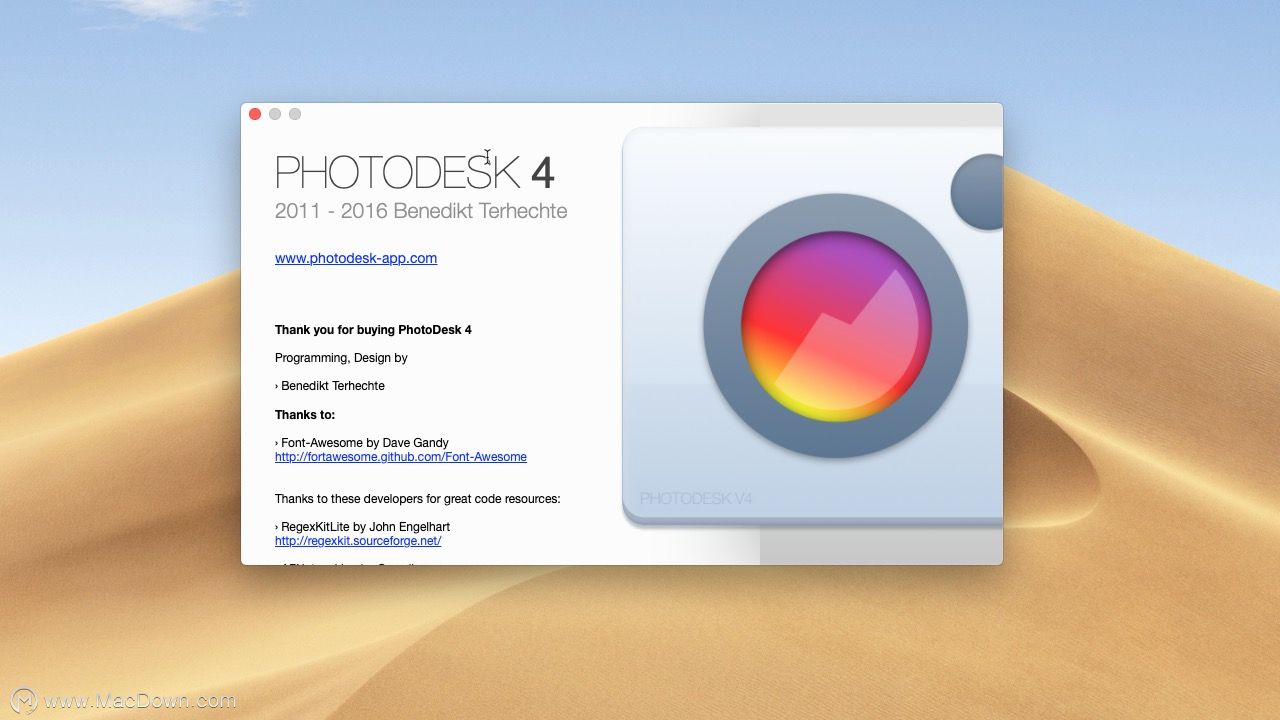Click the PHOTODESK 4 title heading
This screenshot has height=720, width=1280.
[414, 172]
